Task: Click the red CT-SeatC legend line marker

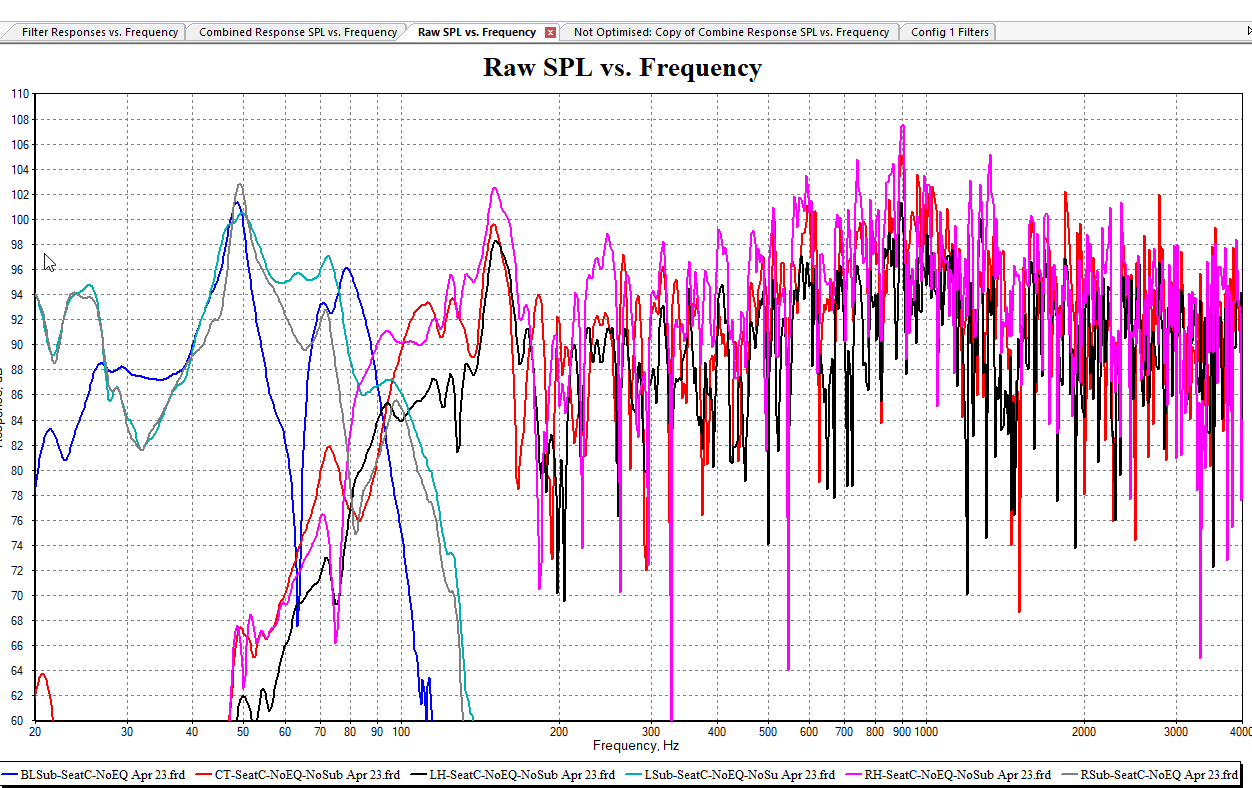Action: pos(203,775)
